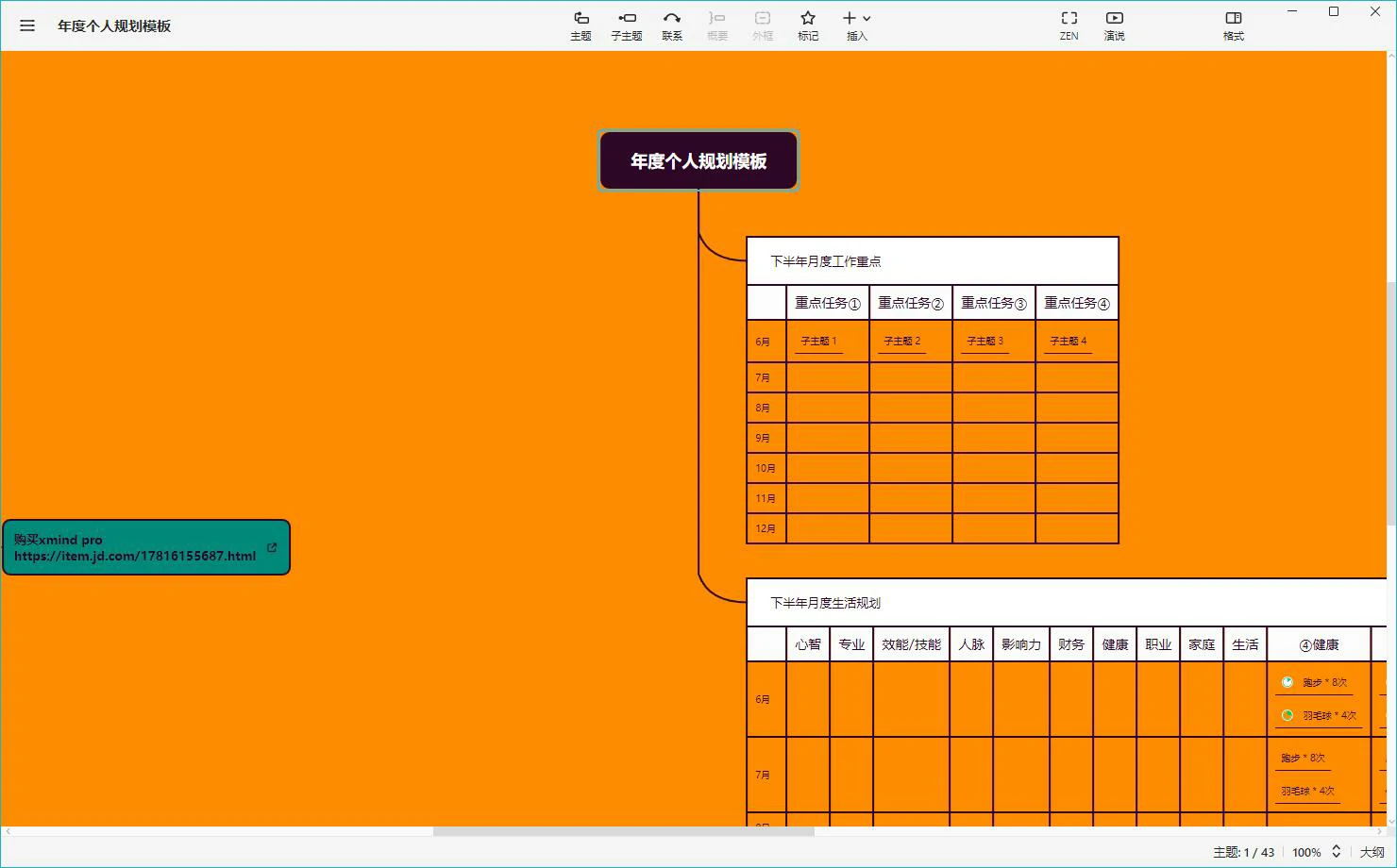Switch to 大纲 outline view

(x=1372, y=852)
